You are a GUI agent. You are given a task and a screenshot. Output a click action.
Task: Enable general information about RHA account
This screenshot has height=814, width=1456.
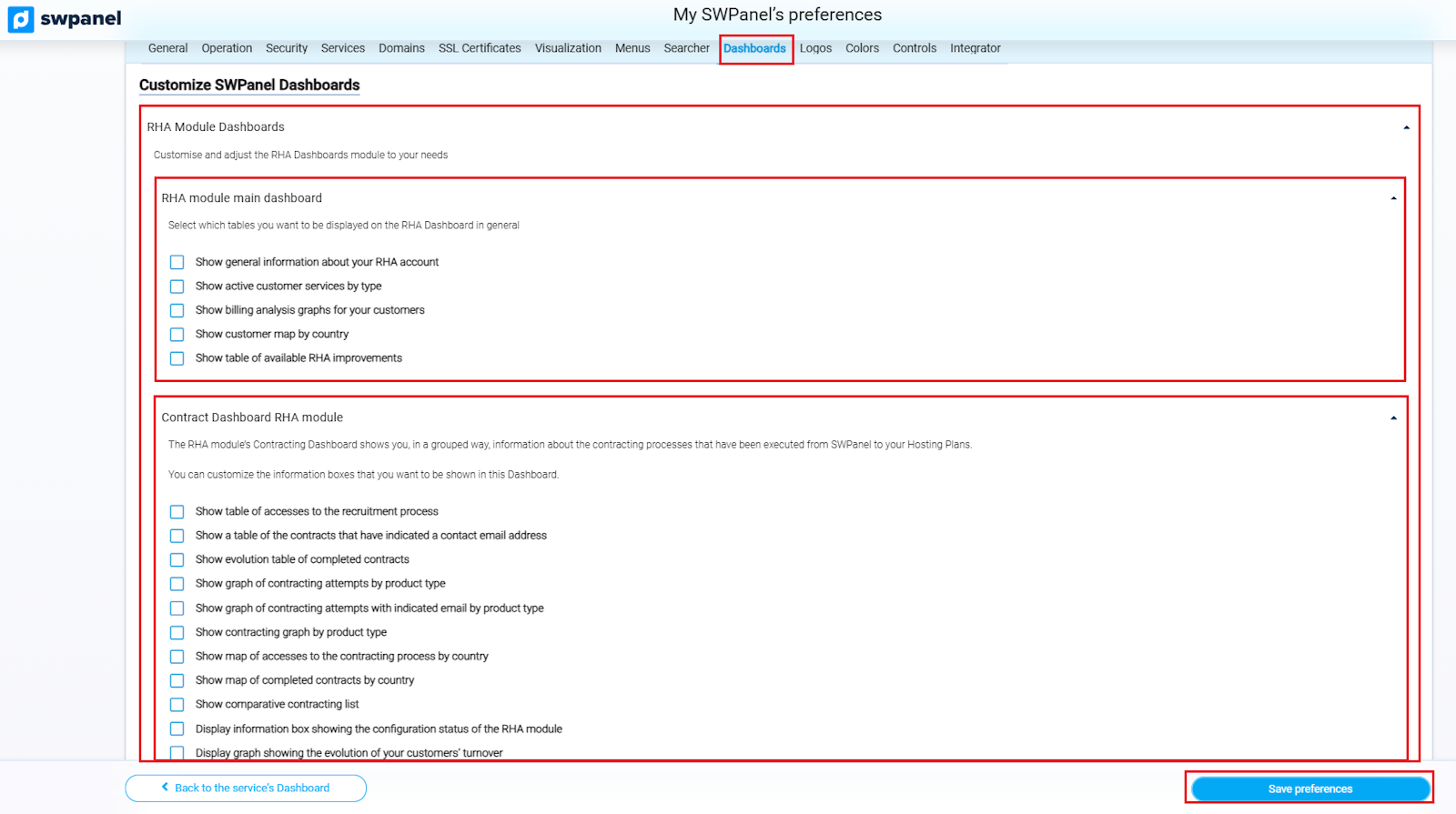(177, 262)
